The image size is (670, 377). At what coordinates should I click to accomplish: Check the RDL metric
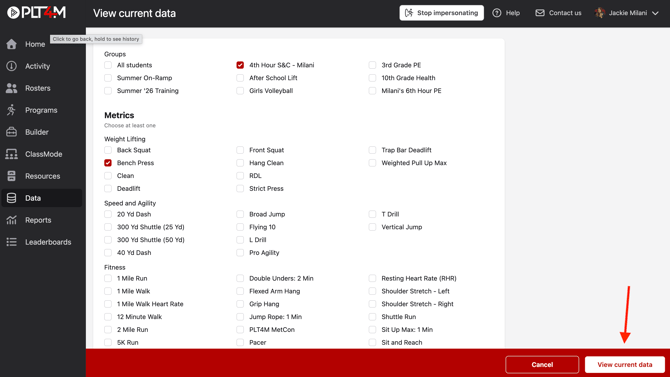(x=240, y=176)
